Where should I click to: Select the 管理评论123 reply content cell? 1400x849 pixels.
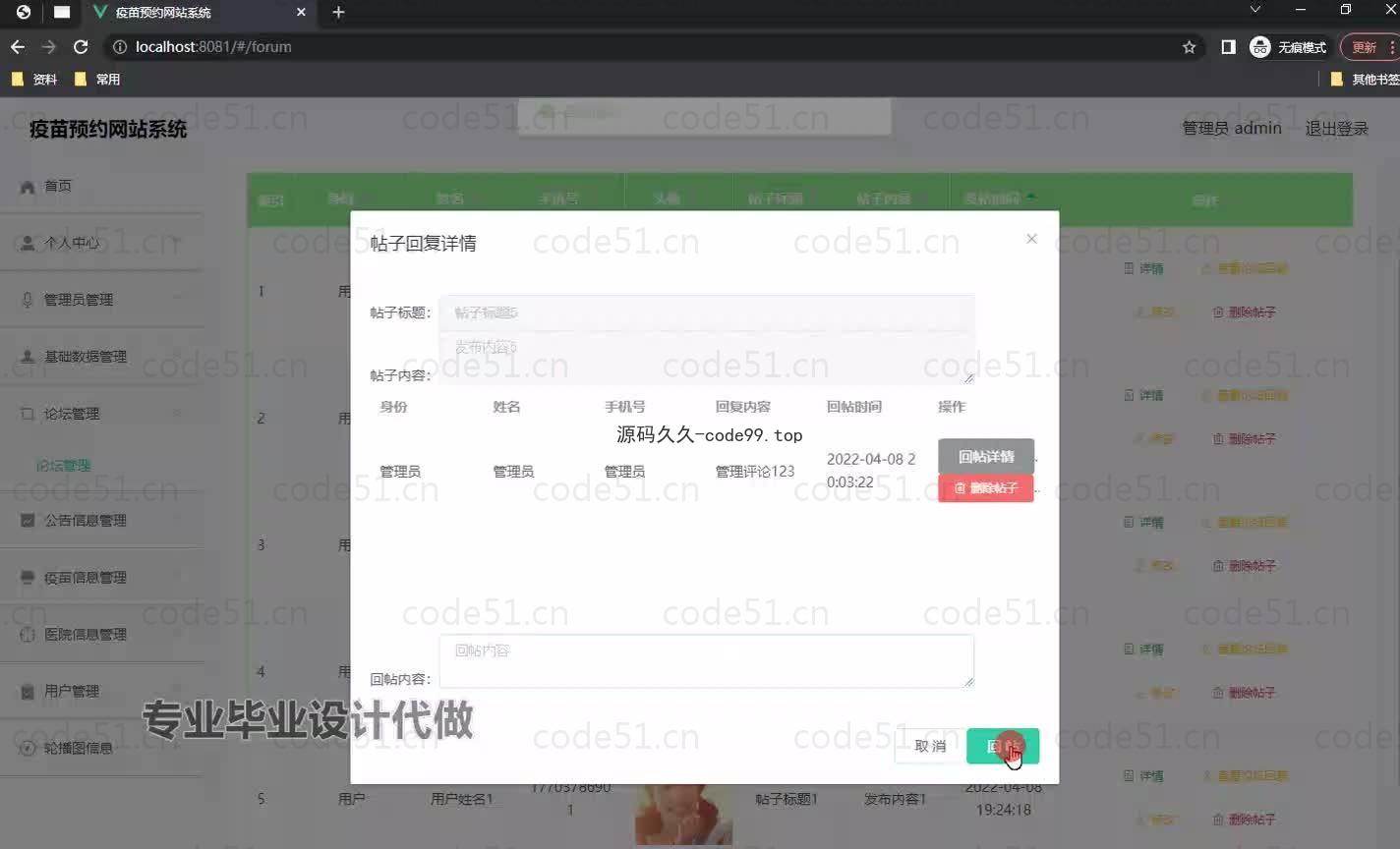[755, 472]
